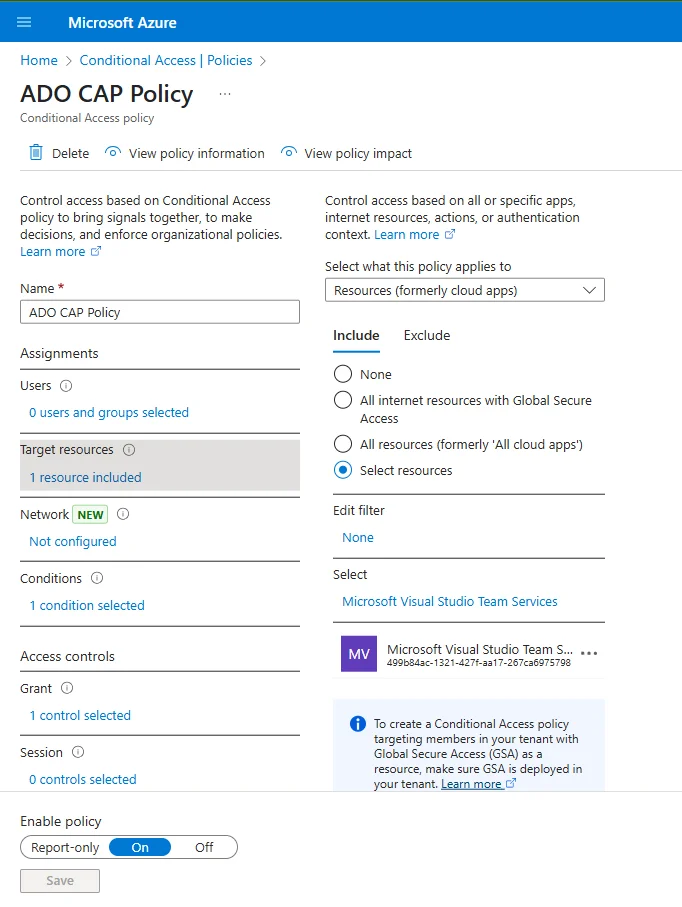
Task: Click the Enable policy label
Action: 61,821
